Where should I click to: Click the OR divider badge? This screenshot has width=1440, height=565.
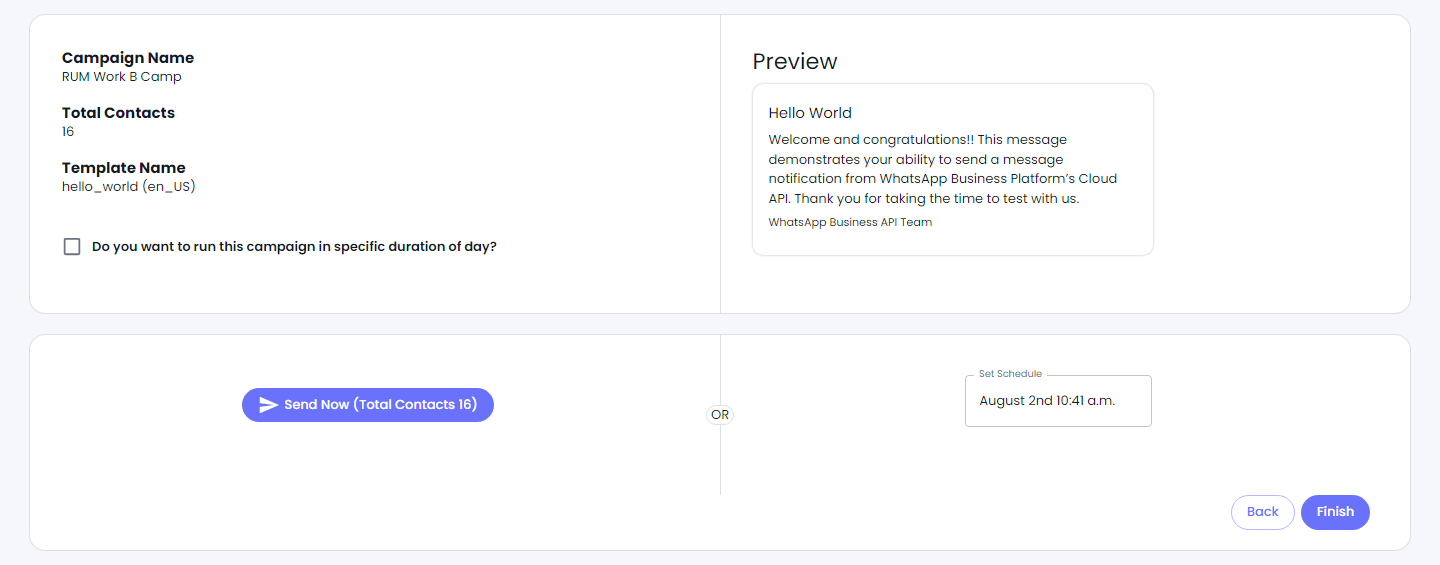[x=720, y=414]
